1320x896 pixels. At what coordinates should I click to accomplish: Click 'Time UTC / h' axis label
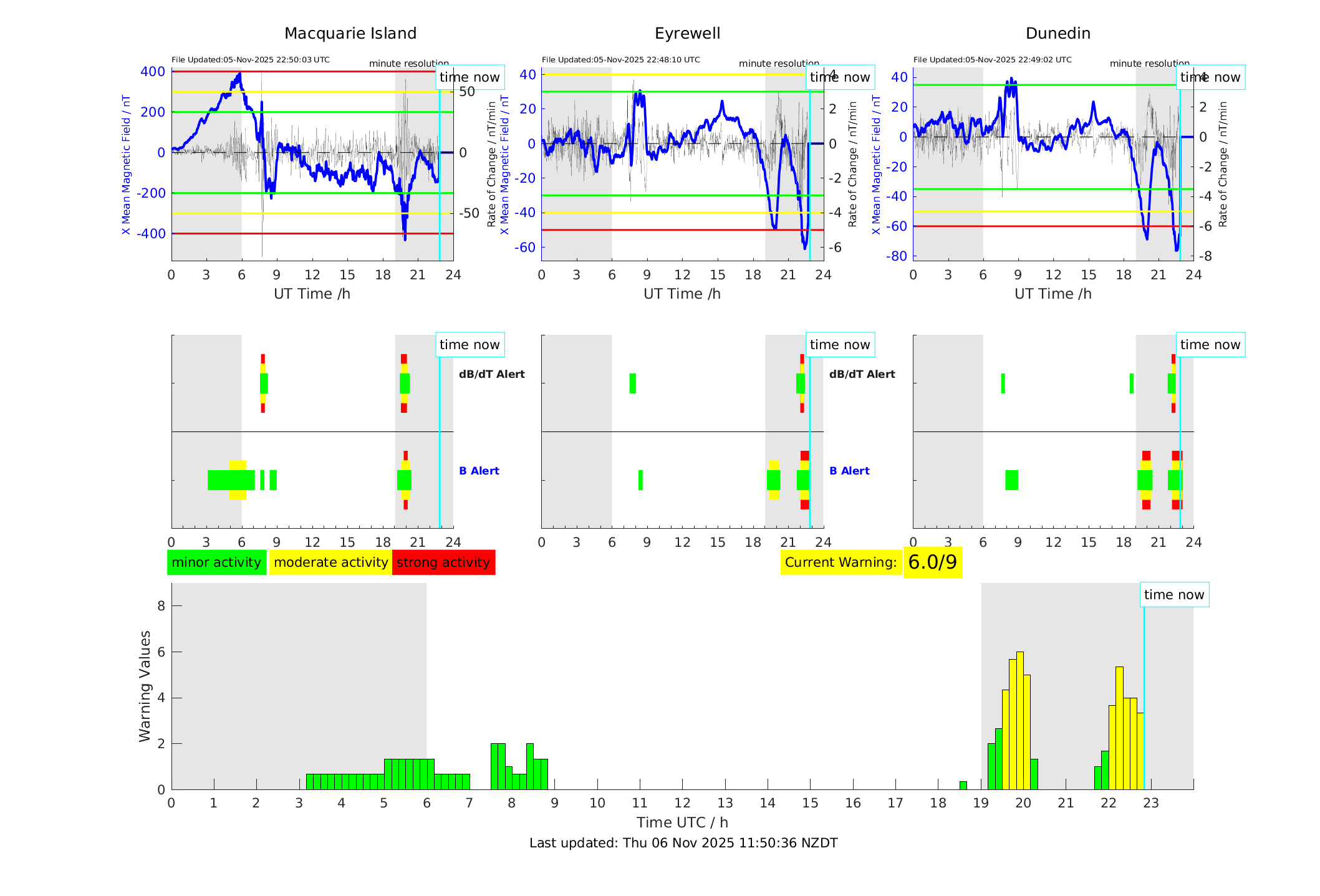click(x=682, y=822)
